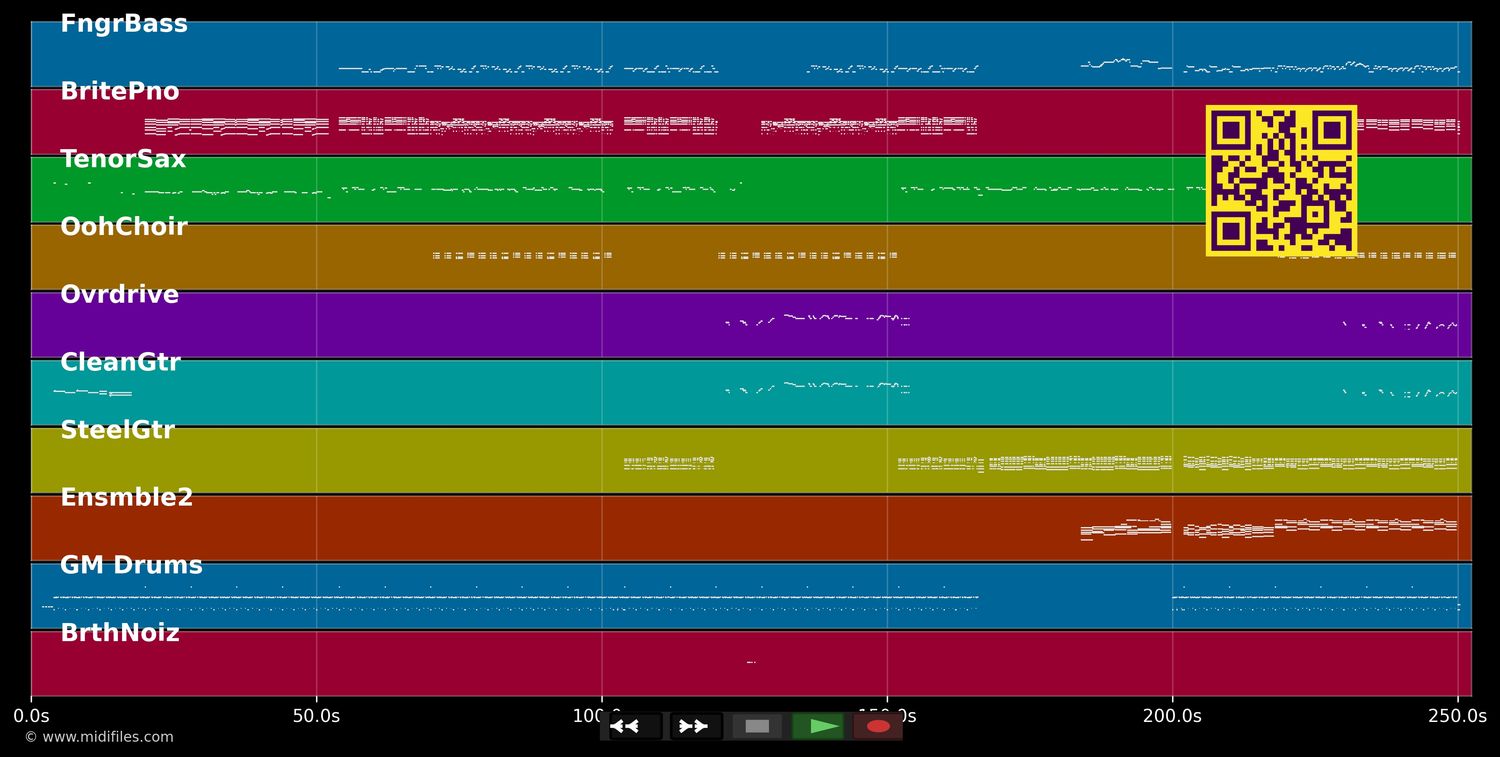The image size is (1500, 757).
Task: Select the GM Drums track label
Action: [x=130, y=565]
